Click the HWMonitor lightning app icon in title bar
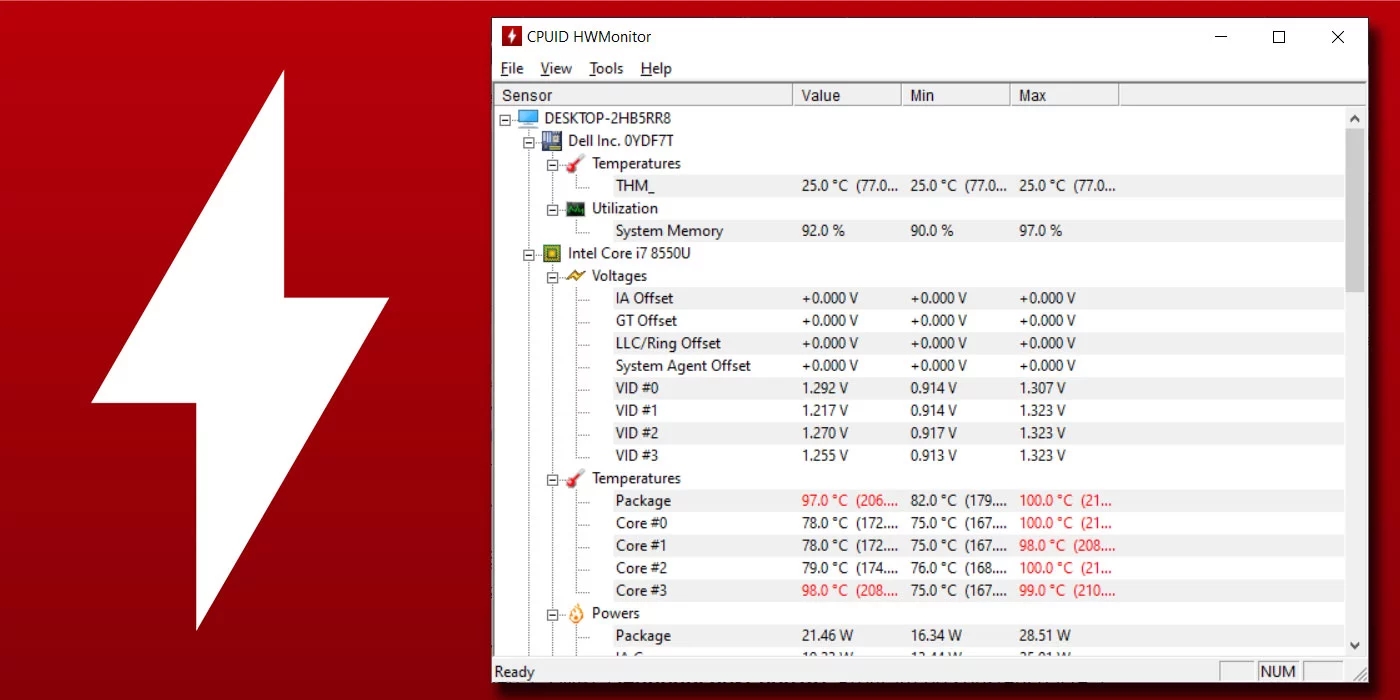 (511, 37)
